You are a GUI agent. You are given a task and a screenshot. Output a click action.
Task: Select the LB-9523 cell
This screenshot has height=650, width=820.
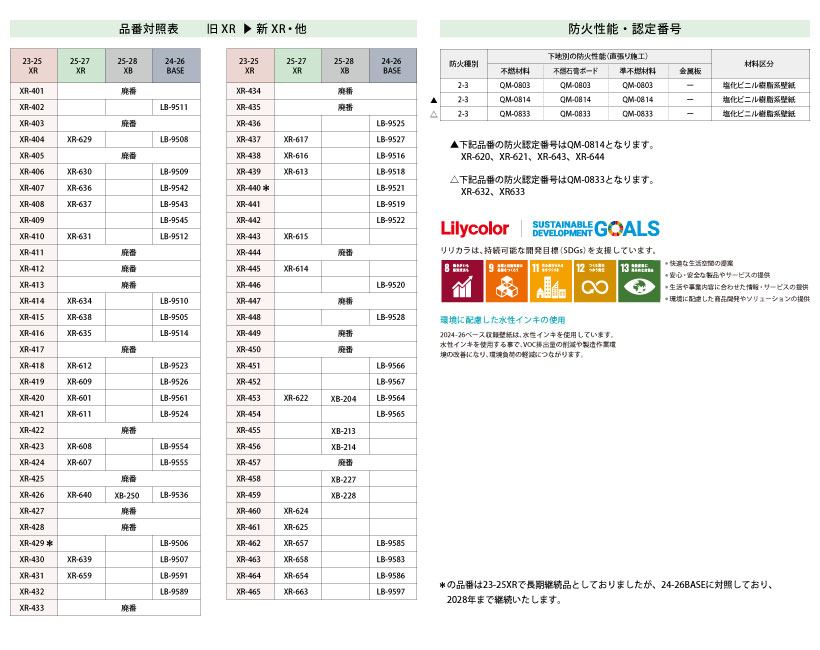click(174, 366)
